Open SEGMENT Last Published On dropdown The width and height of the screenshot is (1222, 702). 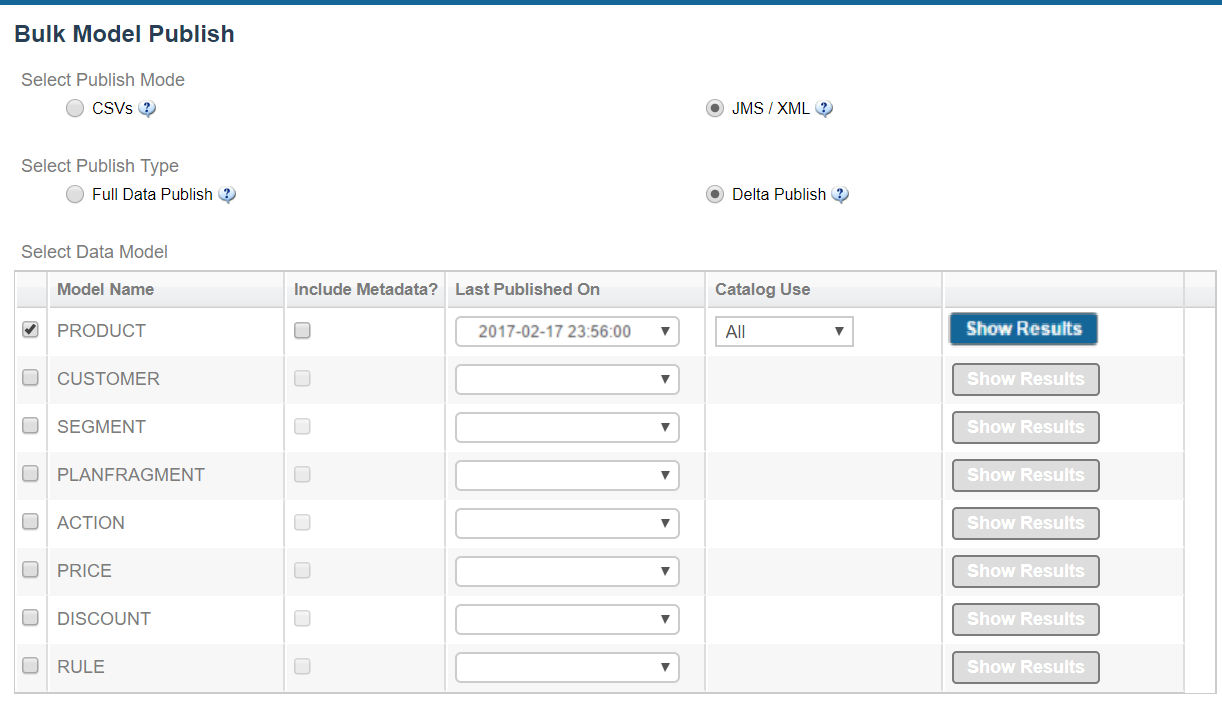[567, 428]
